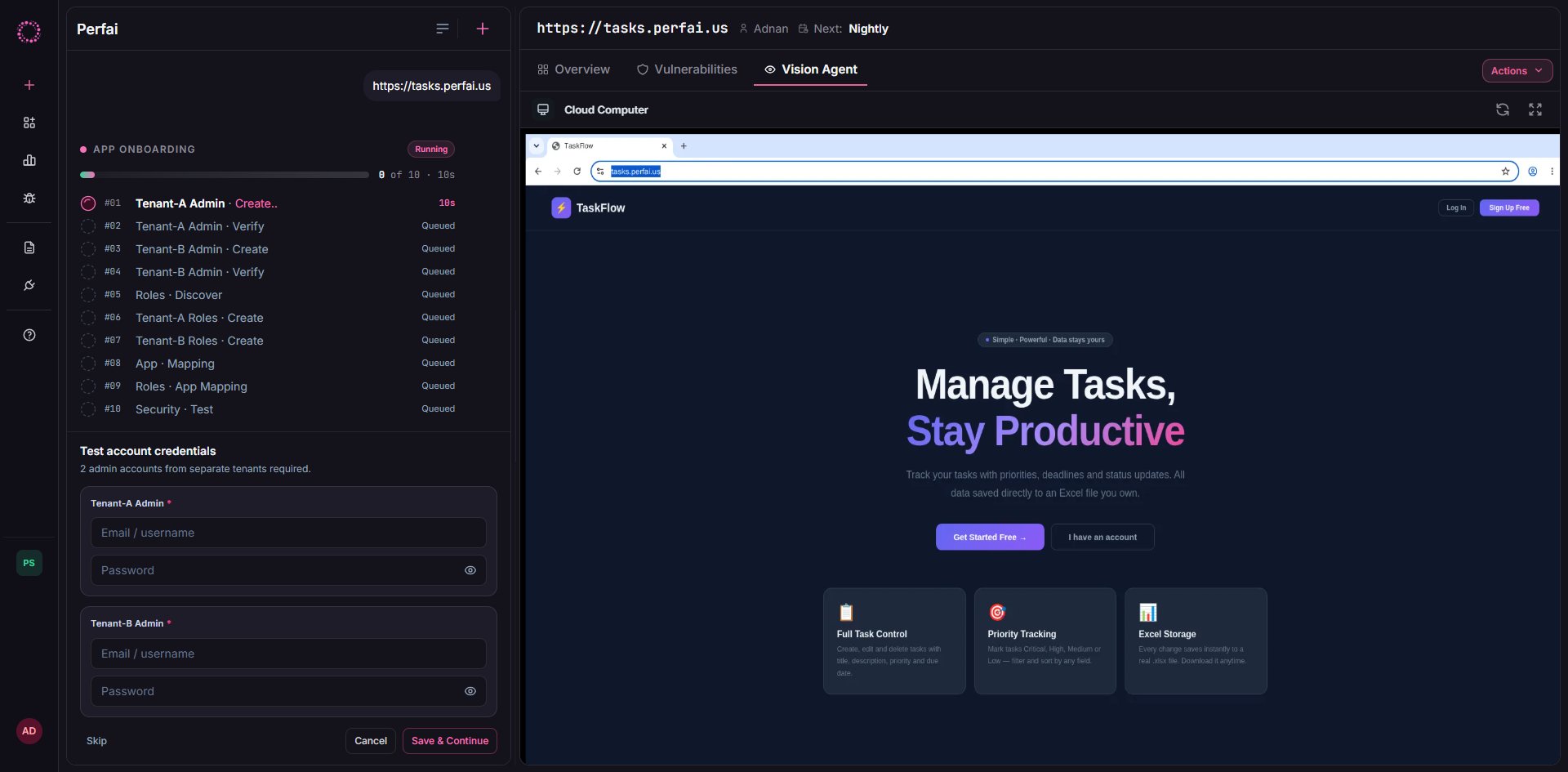Click the Skip link
The image size is (1568, 772).
click(96, 741)
